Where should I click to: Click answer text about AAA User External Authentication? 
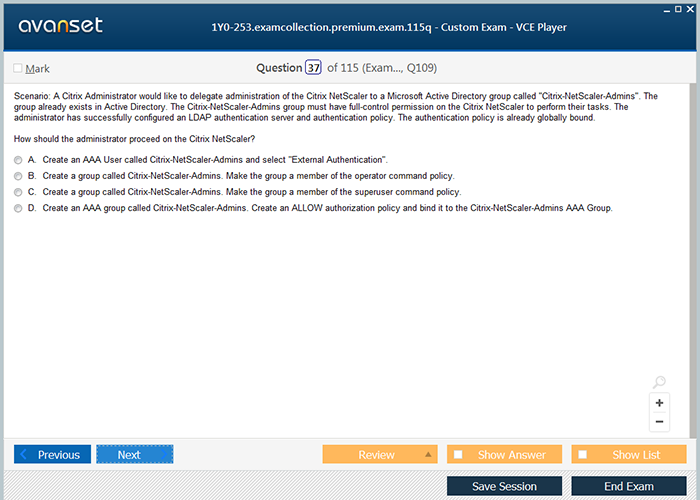tap(215, 160)
